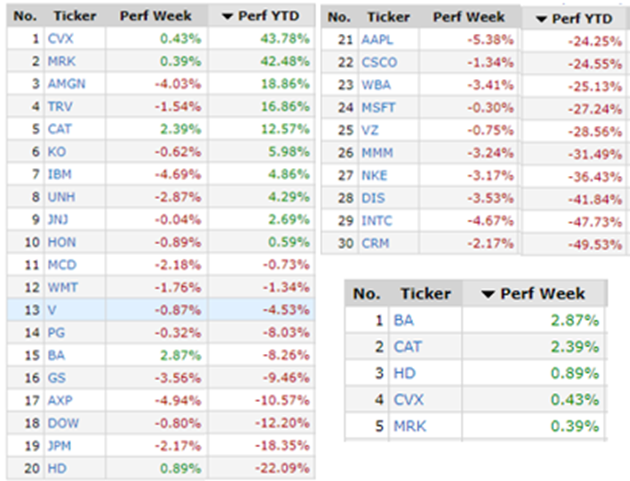630x481 pixels.
Task: Select the -49.53% Perf YTD value for CRM
Action: coord(595,244)
